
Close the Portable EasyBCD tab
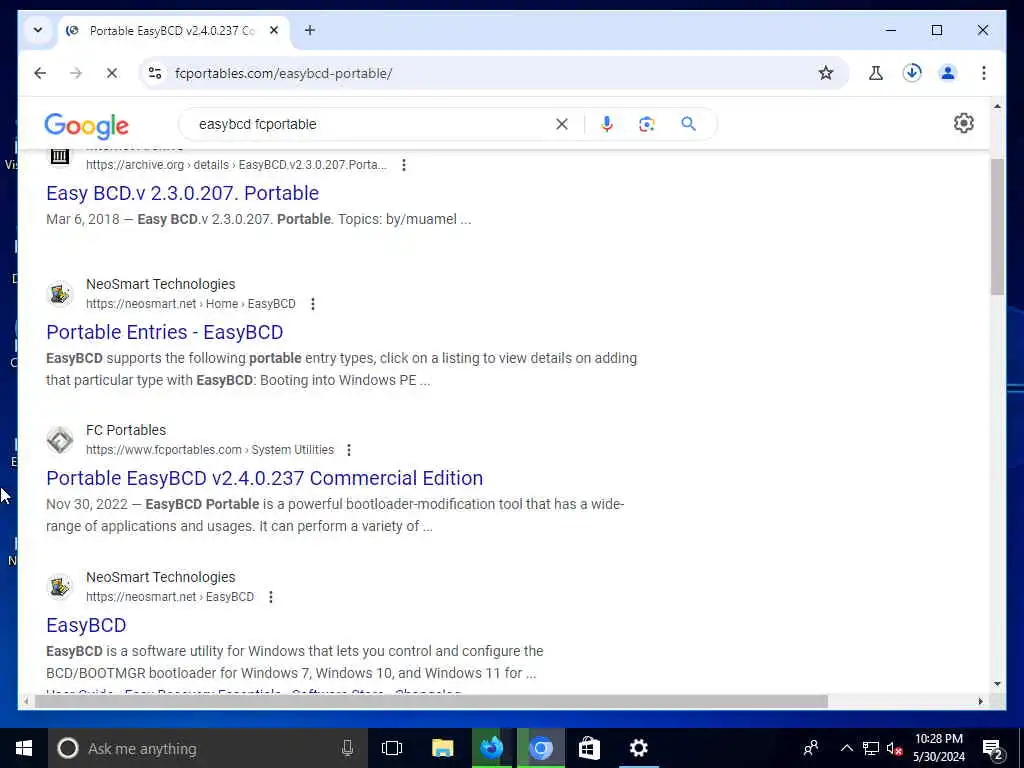click(274, 30)
